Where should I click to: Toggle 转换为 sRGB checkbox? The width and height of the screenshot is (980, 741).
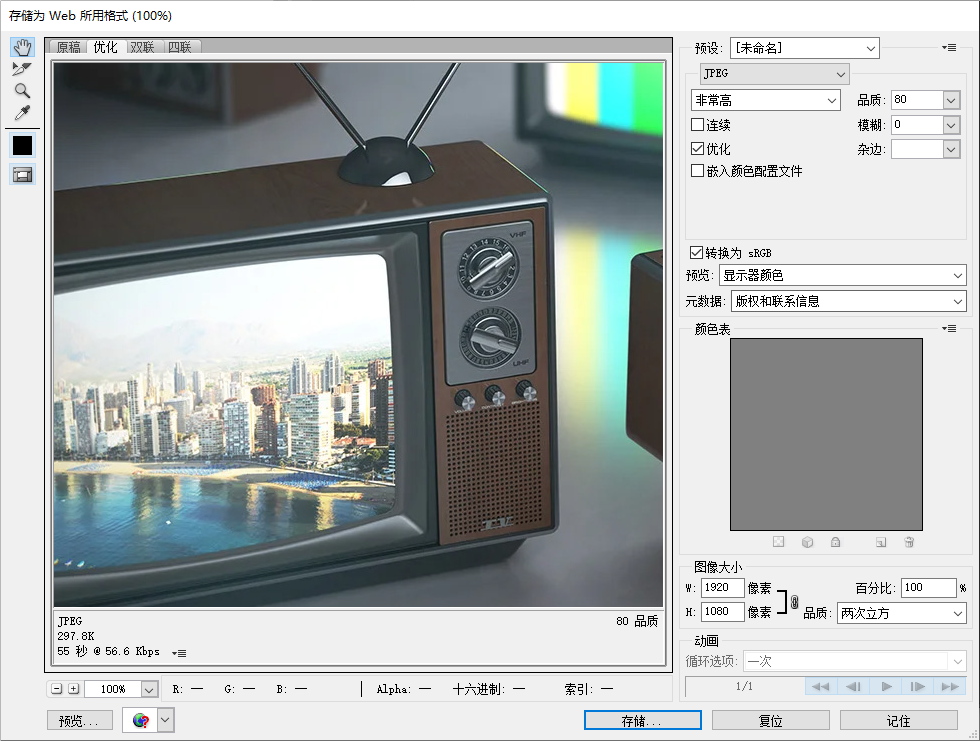697,253
